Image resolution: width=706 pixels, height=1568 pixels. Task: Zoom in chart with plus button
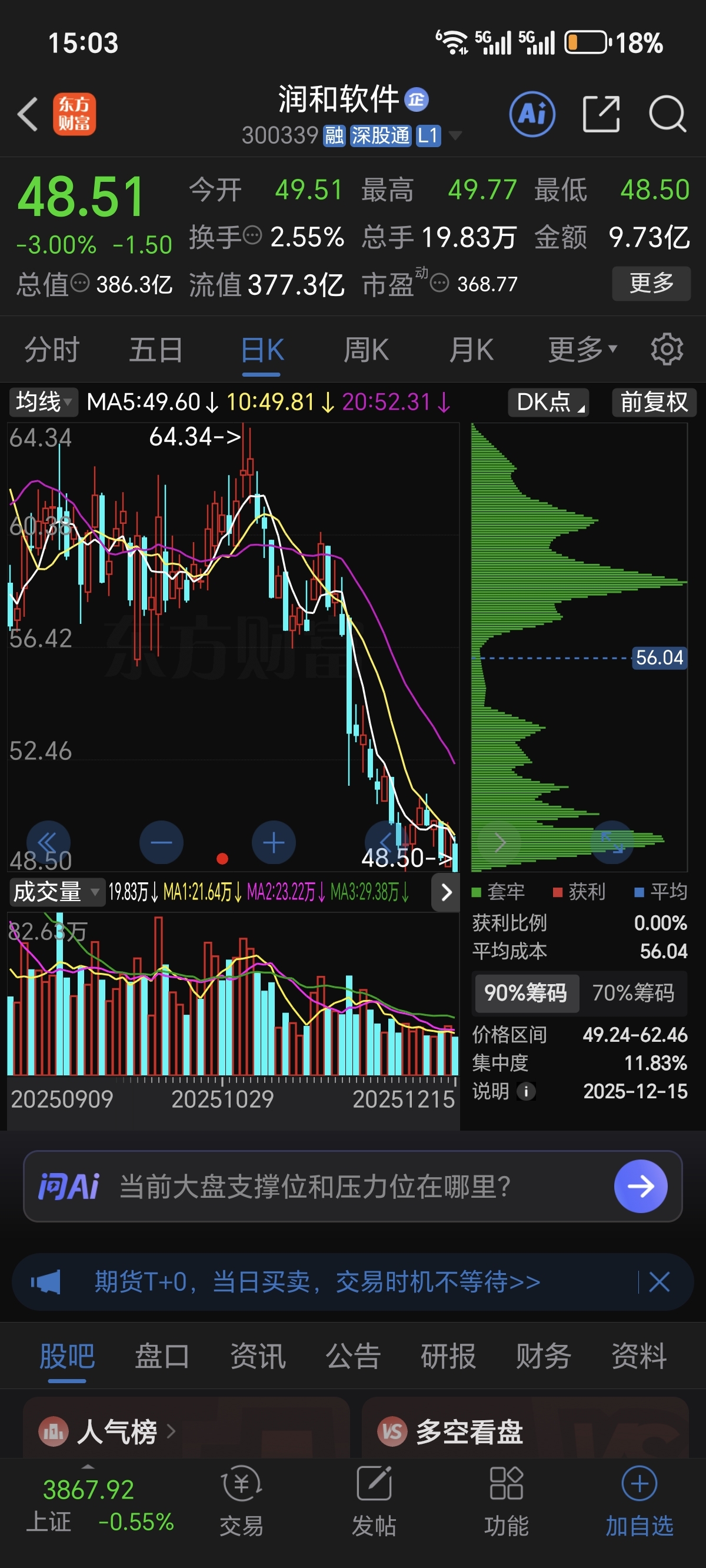click(274, 843)
